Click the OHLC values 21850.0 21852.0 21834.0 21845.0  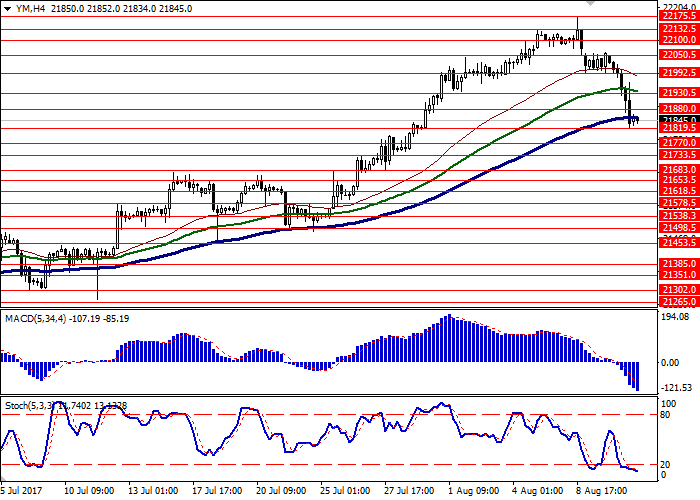[121, 9]
